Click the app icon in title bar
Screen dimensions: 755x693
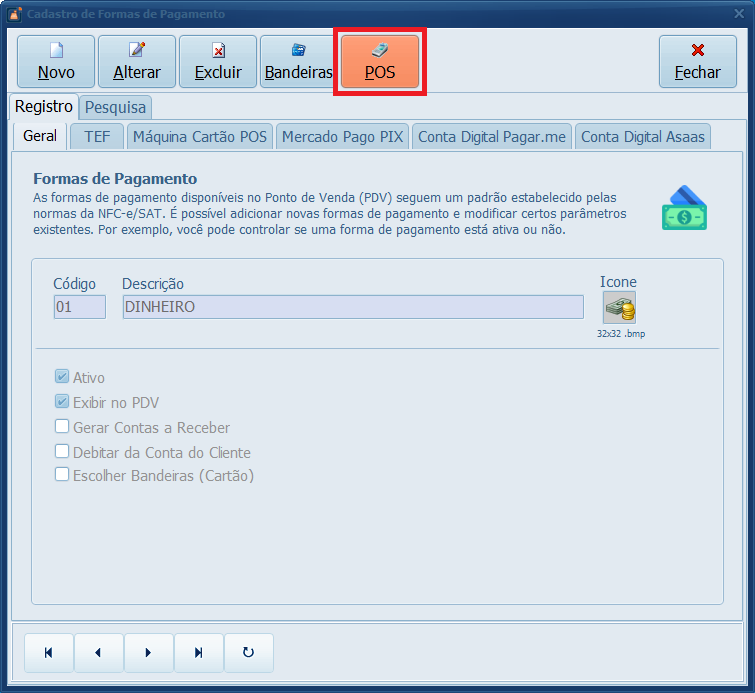14,14
